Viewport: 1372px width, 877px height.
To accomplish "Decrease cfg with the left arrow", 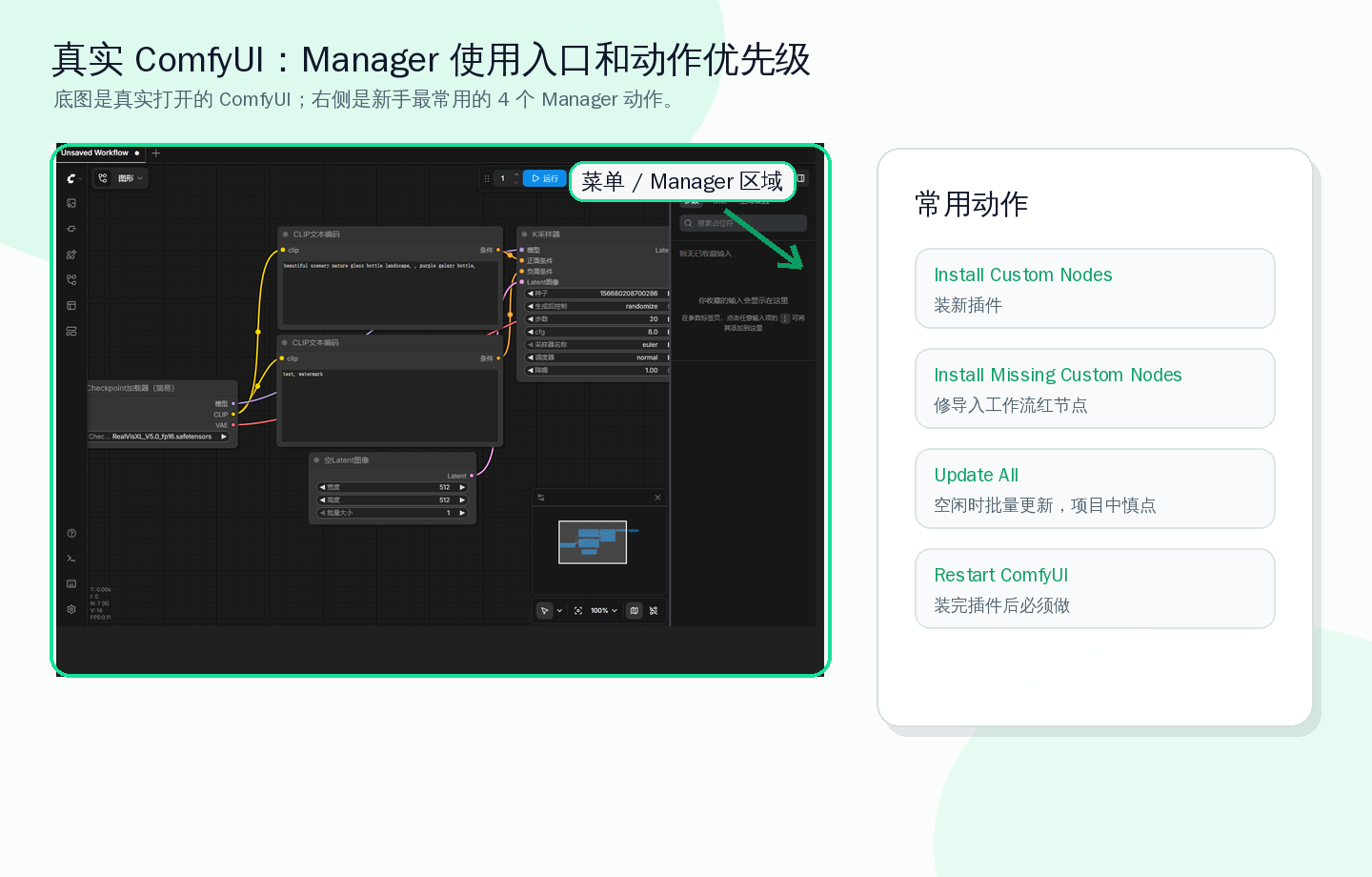I will pos(531,332).
